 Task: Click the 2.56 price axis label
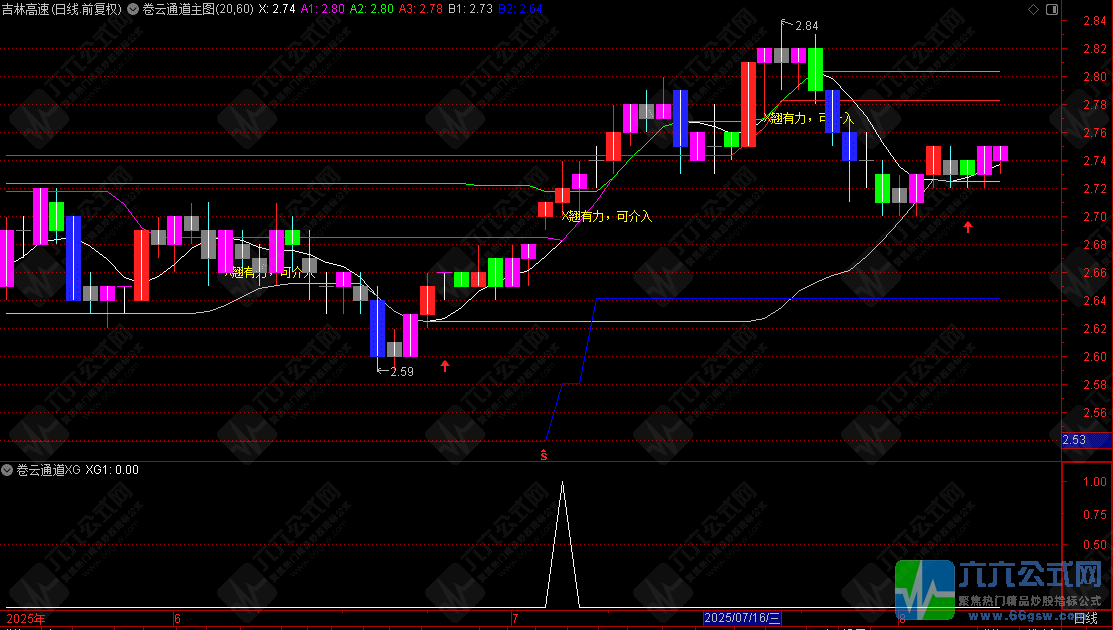[x=1095, y=413]
